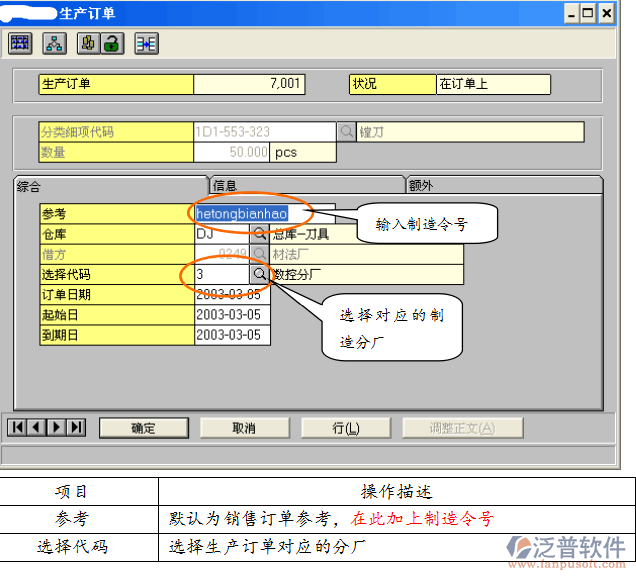Click the 订单日期 date field
This screenshot has height=580, width=636.
click(x=232, y=294)
